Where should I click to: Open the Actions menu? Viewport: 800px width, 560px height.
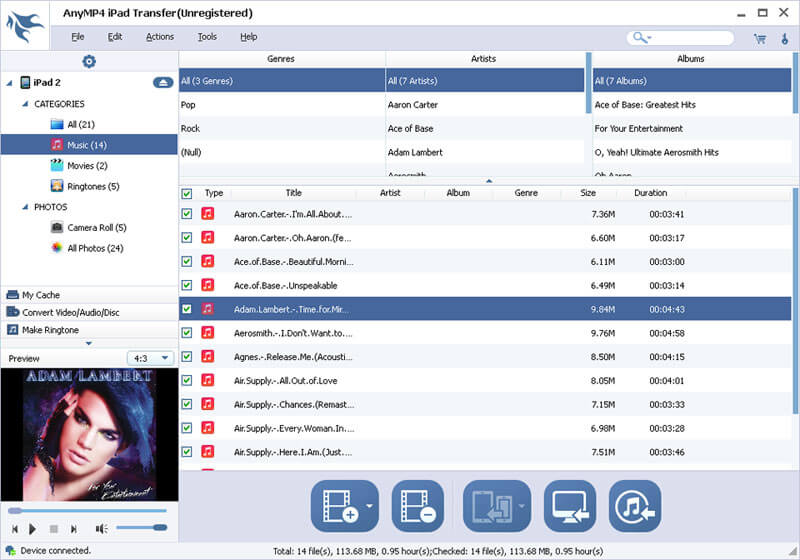pos(160,37)
